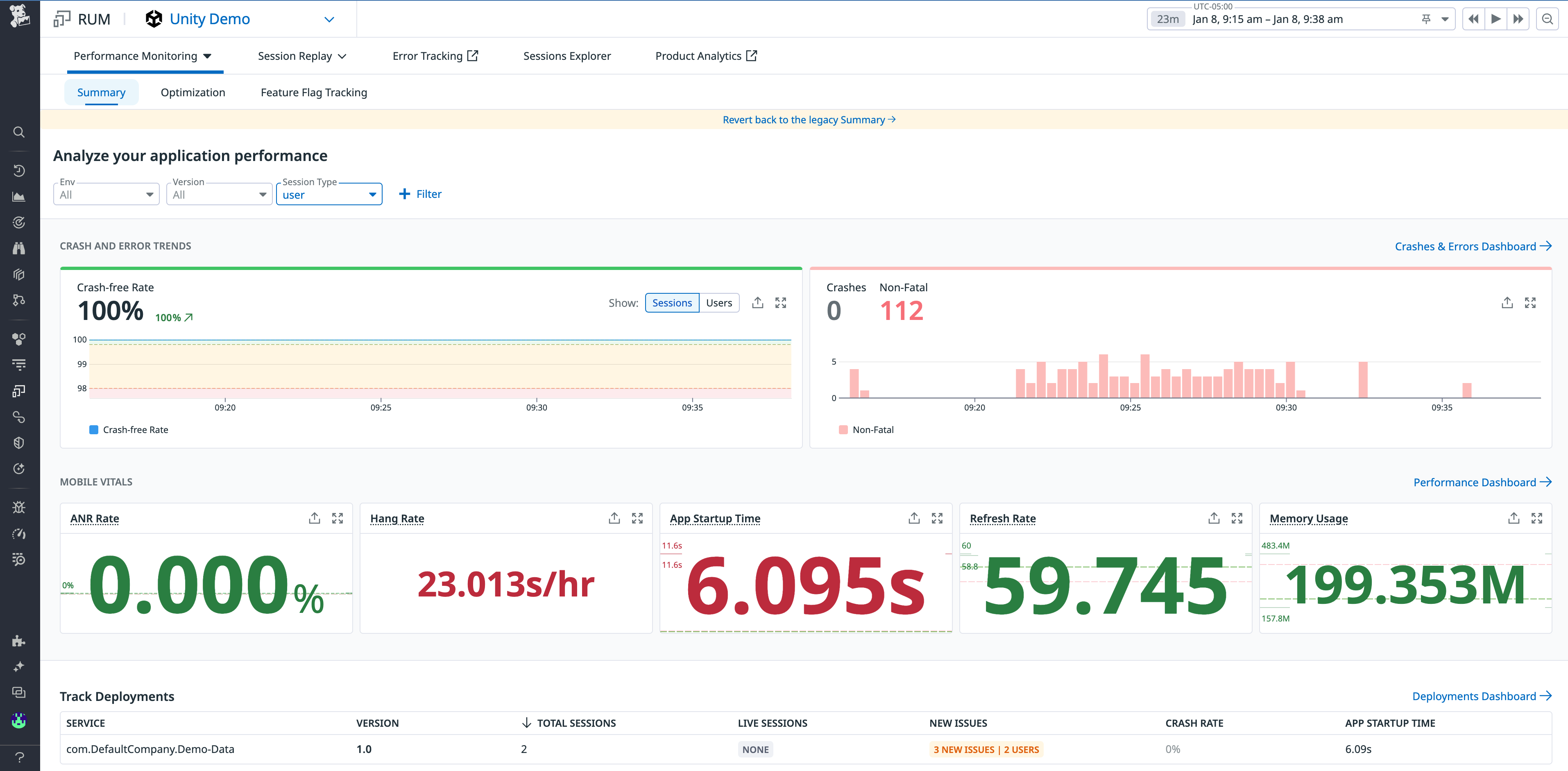Screen dimensions: 1568x771
Task: Click Revert back to the legacy Summary
Action: (x=808, y=119)
